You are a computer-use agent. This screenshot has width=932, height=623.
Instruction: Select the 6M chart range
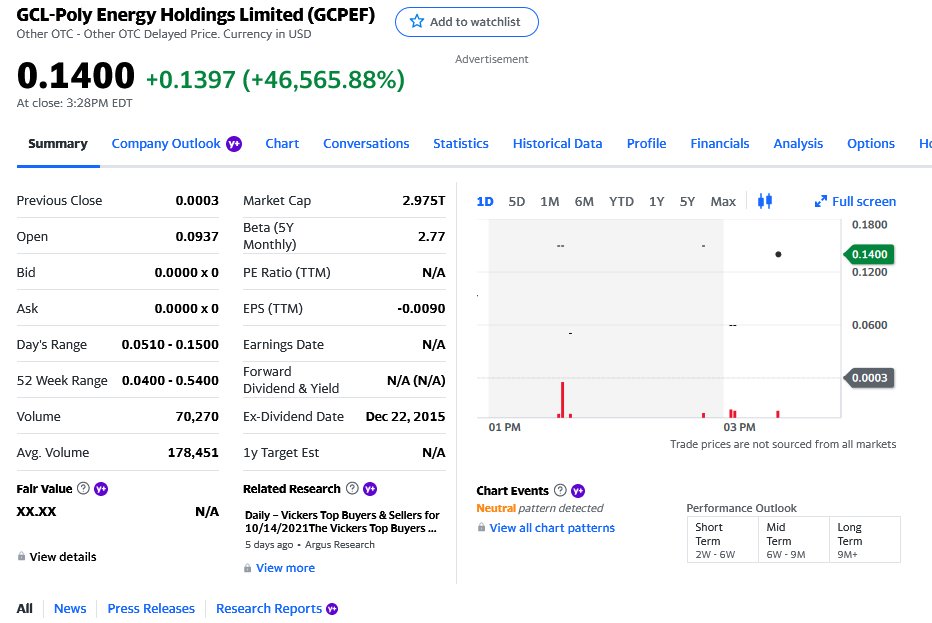pos(584,202)
